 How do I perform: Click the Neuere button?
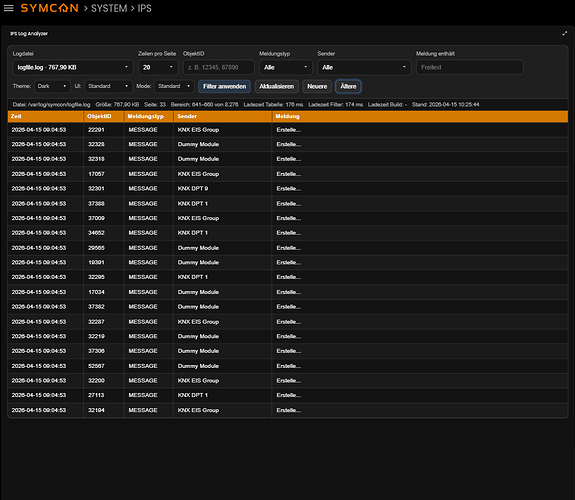pyautogui.click(x=317, y=87)
